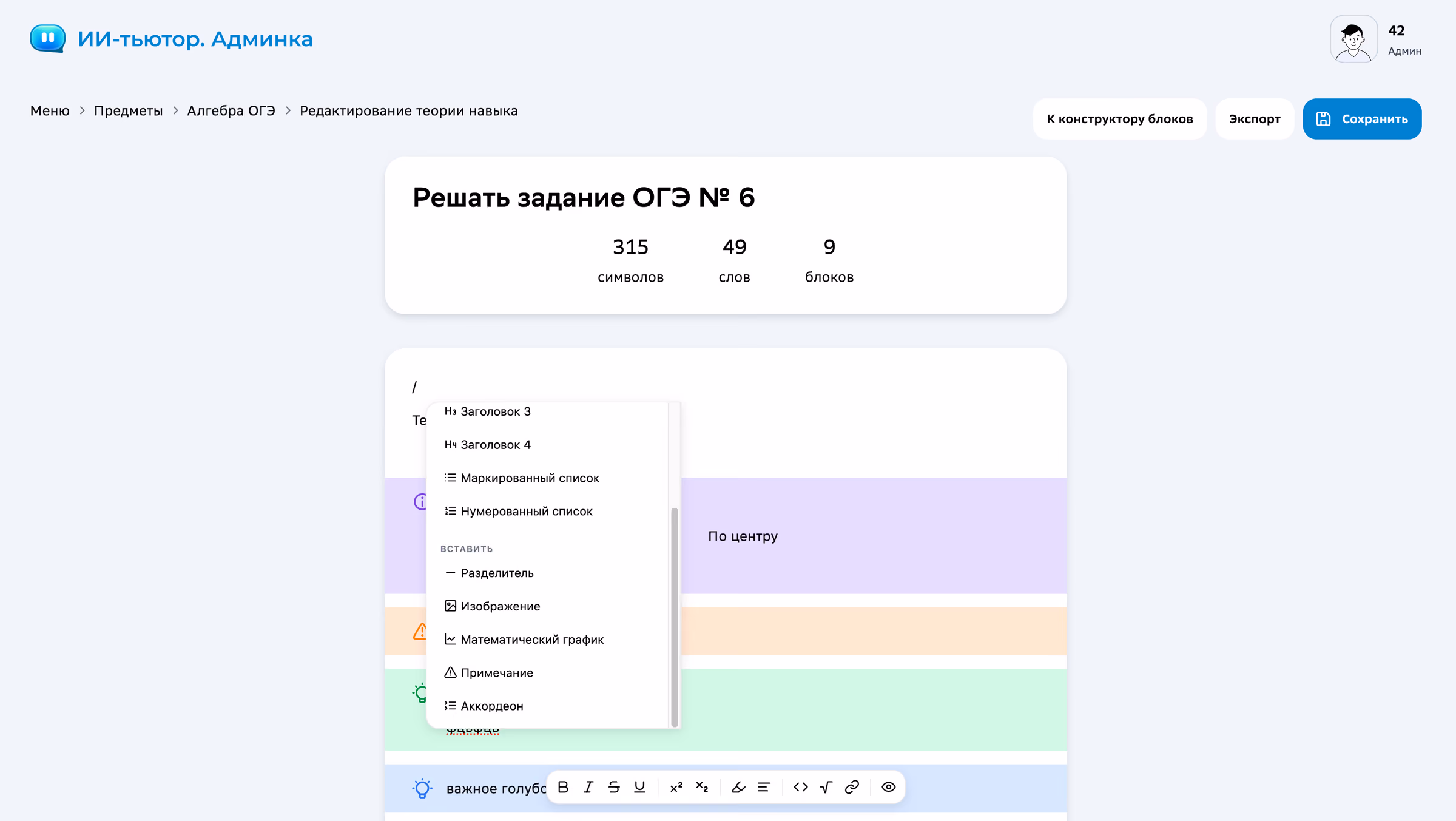Viewport: 1456px width, 821px height.
Task: Insert Математический график block
Action: (547, 640)
